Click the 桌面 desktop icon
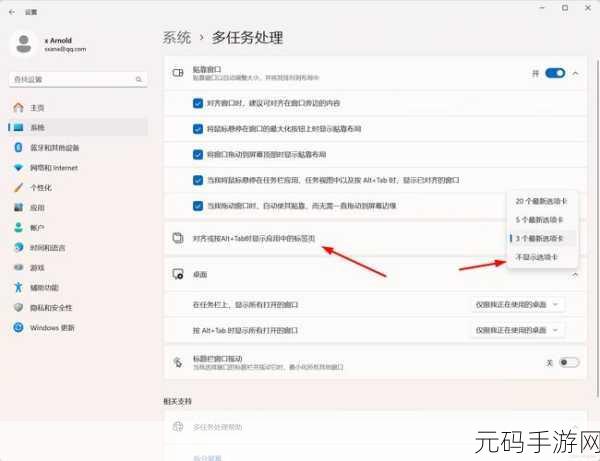 [178, 274]
